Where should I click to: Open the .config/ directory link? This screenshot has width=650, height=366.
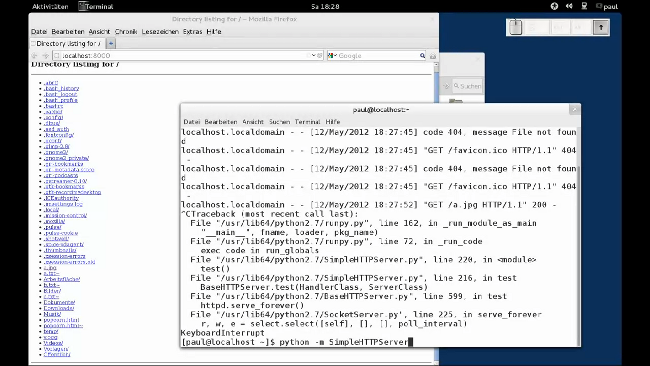pos(53,117)
